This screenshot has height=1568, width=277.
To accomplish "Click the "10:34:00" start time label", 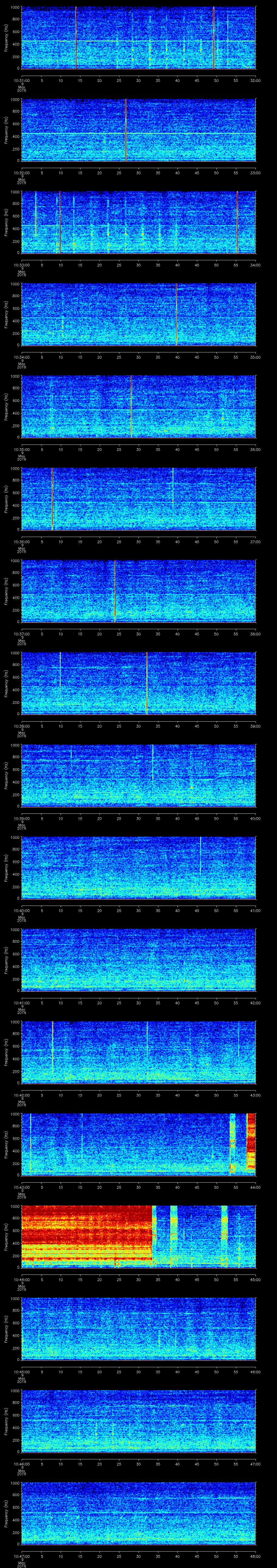I will [x=22, y=357].
